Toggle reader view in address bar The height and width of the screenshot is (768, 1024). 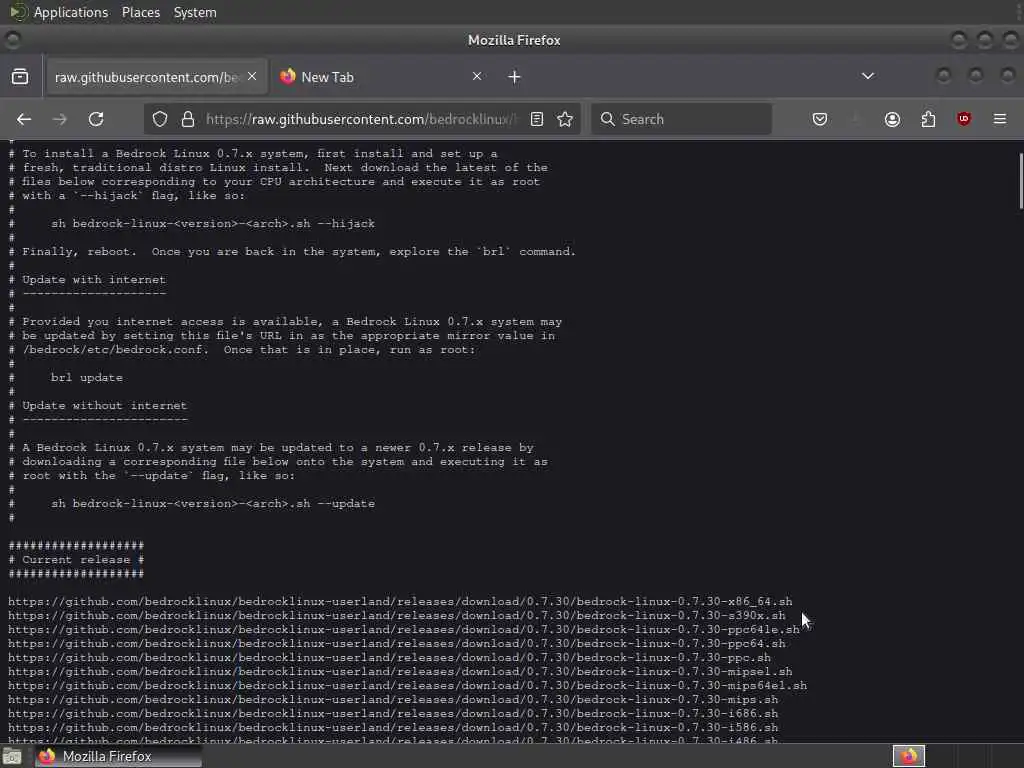pyautogui.click(x=537, y=119)
